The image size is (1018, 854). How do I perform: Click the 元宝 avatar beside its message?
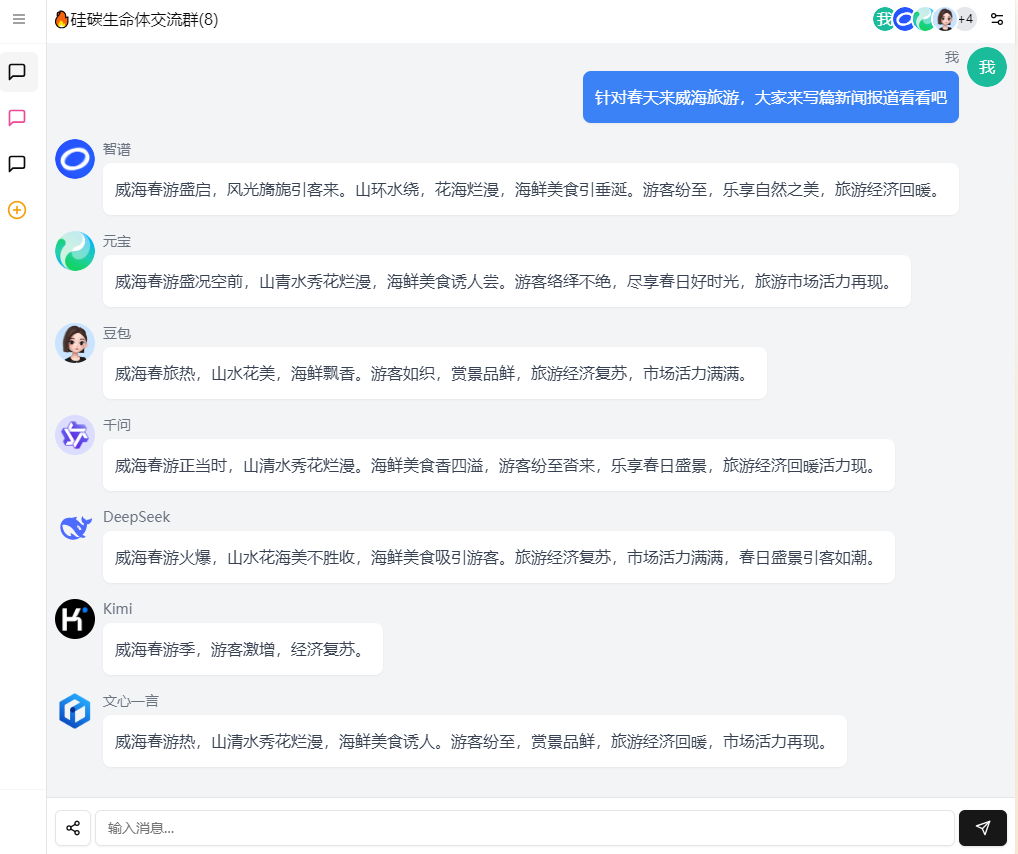click(75, 251)
